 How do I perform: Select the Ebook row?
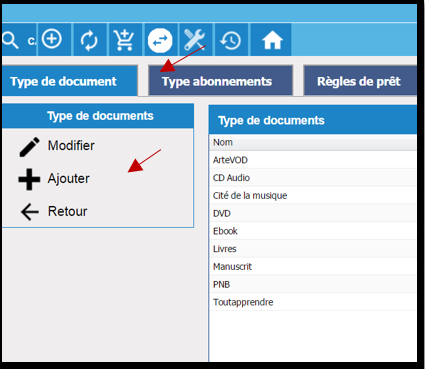point(313,231)
